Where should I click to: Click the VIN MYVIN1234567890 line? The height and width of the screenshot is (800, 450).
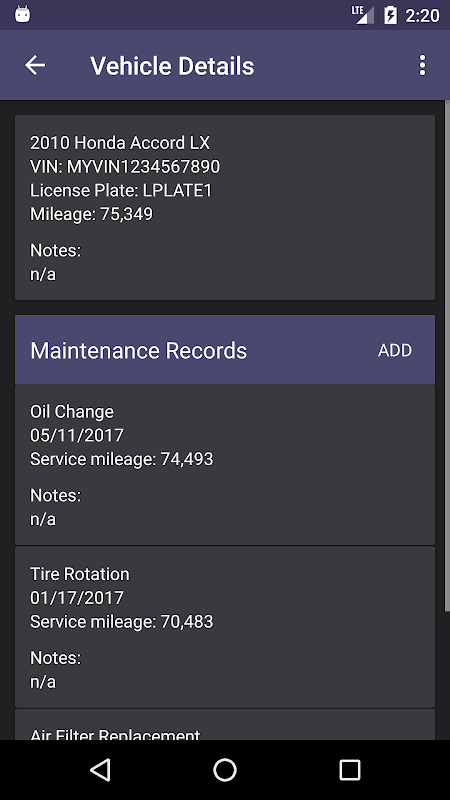[125, 166]
